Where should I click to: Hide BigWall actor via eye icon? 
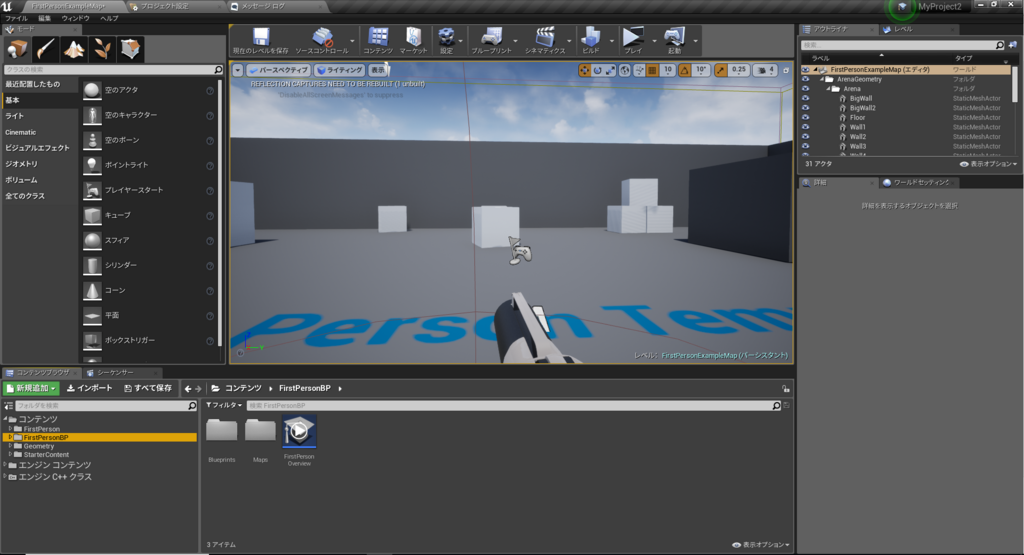click(x=805, y=98)
